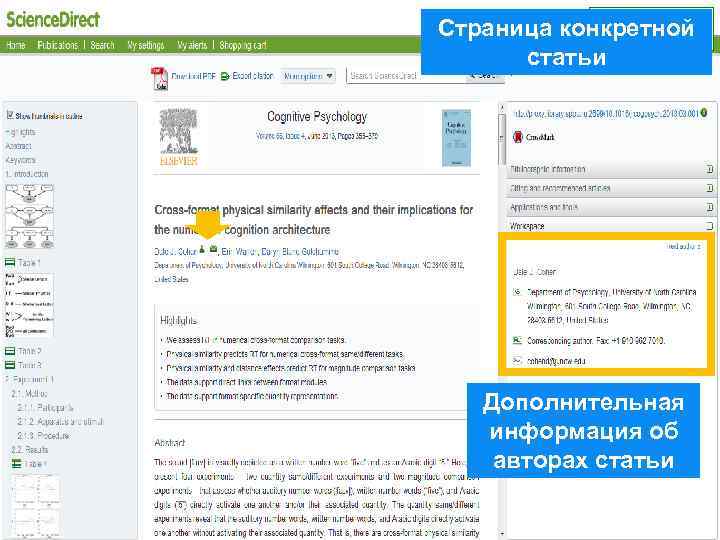Image resolution: width=720 pixels, height=540 pixels.
Task: Click the Corresponding author icon
Action: coord(517,340)
